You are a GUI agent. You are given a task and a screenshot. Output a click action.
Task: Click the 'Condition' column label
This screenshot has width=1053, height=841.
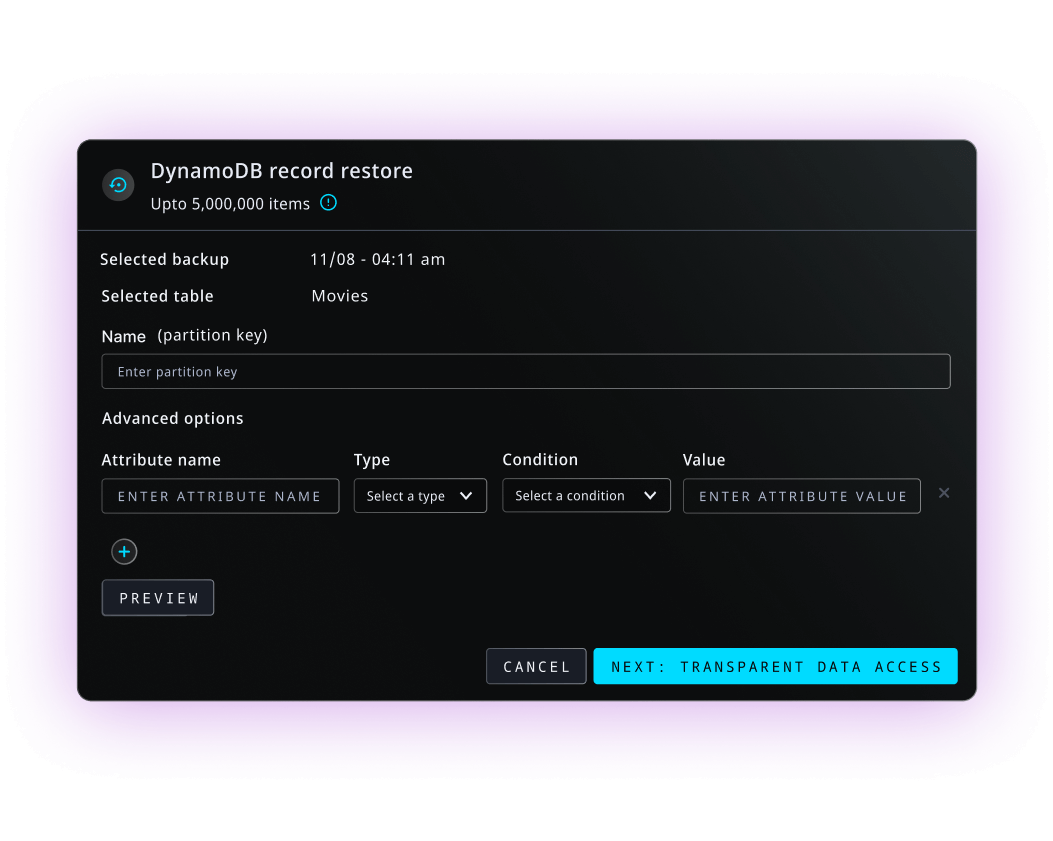(540, 459)
